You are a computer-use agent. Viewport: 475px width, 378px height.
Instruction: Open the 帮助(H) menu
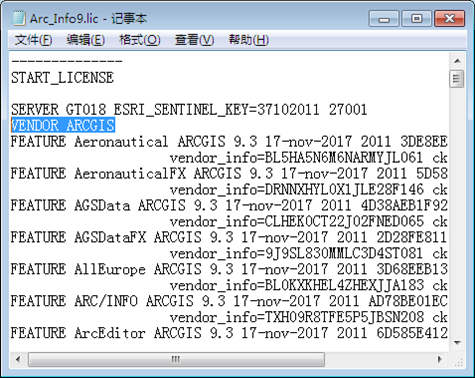(249, 40)
